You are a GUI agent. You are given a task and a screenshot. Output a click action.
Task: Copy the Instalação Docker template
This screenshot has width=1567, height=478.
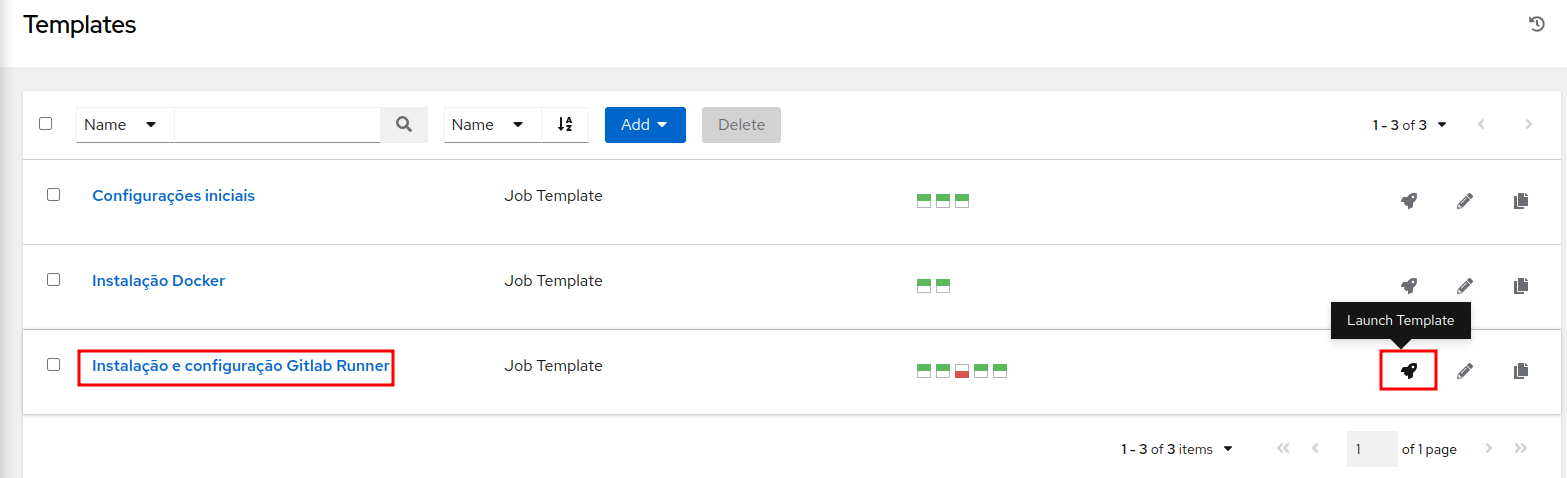[x=1521, y=286]
